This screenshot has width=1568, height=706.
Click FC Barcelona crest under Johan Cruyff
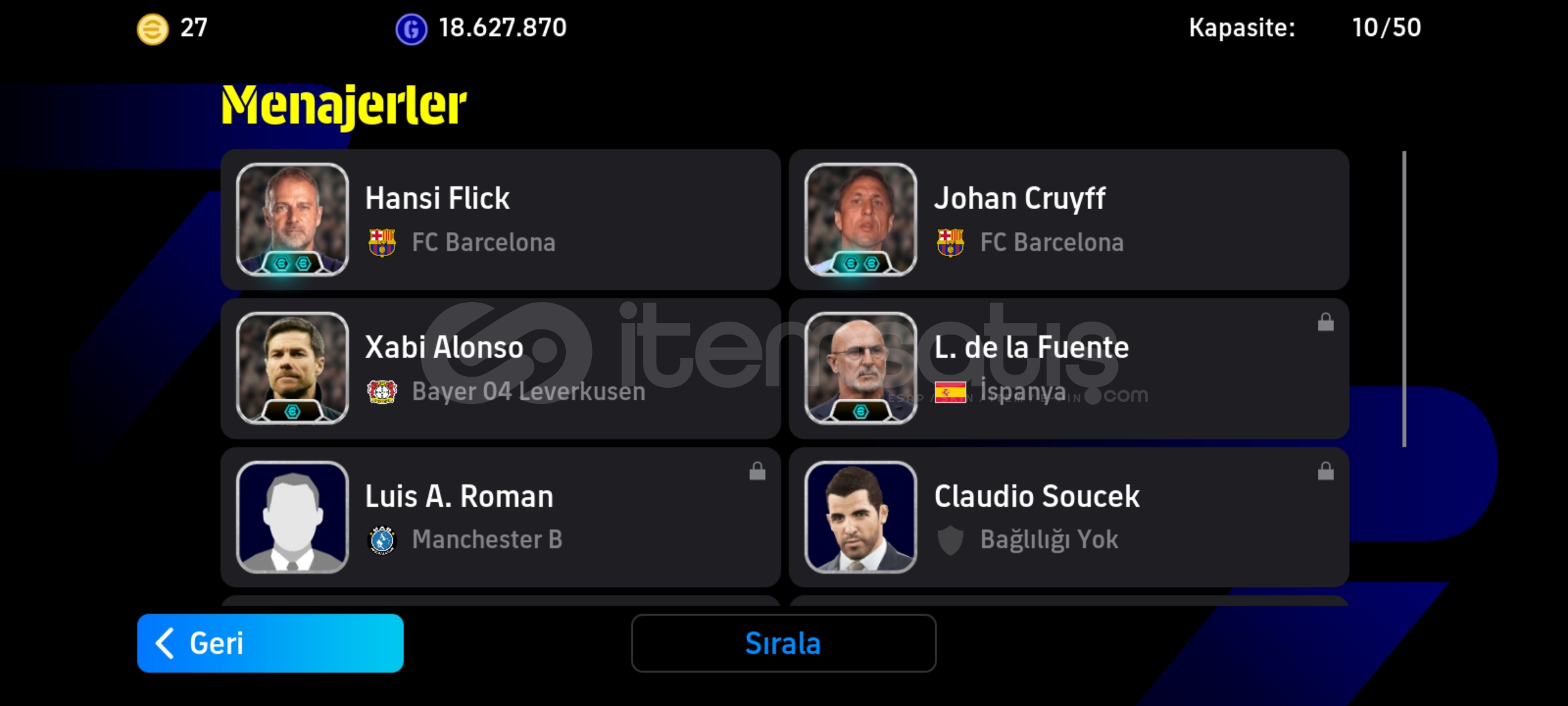coord(951,243)
